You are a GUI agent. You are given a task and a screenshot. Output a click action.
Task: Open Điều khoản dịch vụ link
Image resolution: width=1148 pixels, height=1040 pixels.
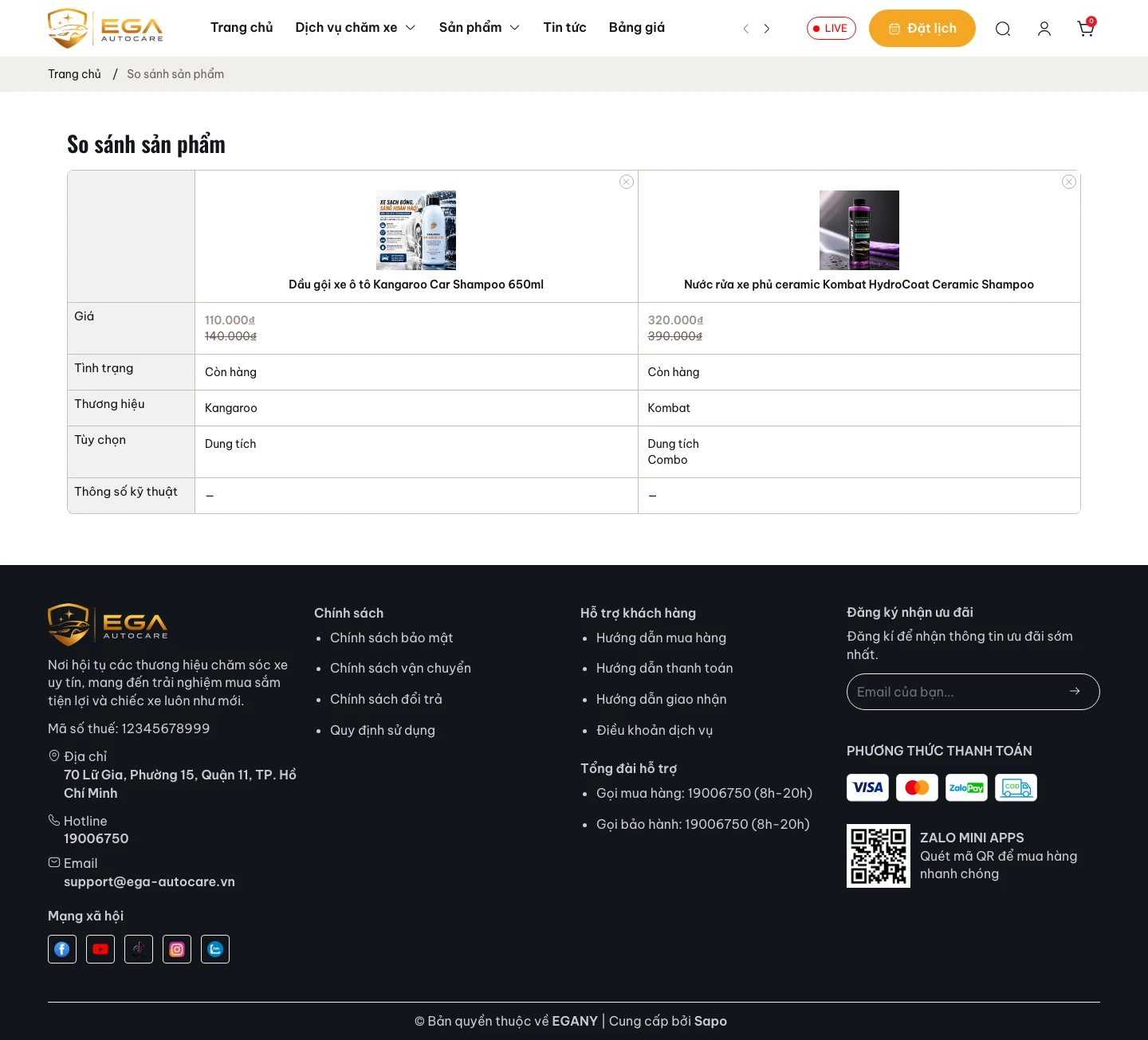(655, 730)
